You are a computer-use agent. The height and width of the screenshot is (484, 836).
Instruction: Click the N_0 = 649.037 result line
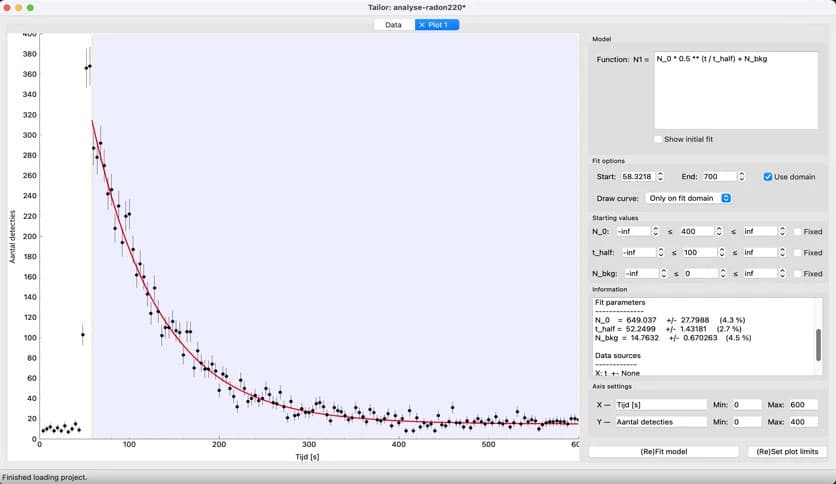(x=670, y=320)
